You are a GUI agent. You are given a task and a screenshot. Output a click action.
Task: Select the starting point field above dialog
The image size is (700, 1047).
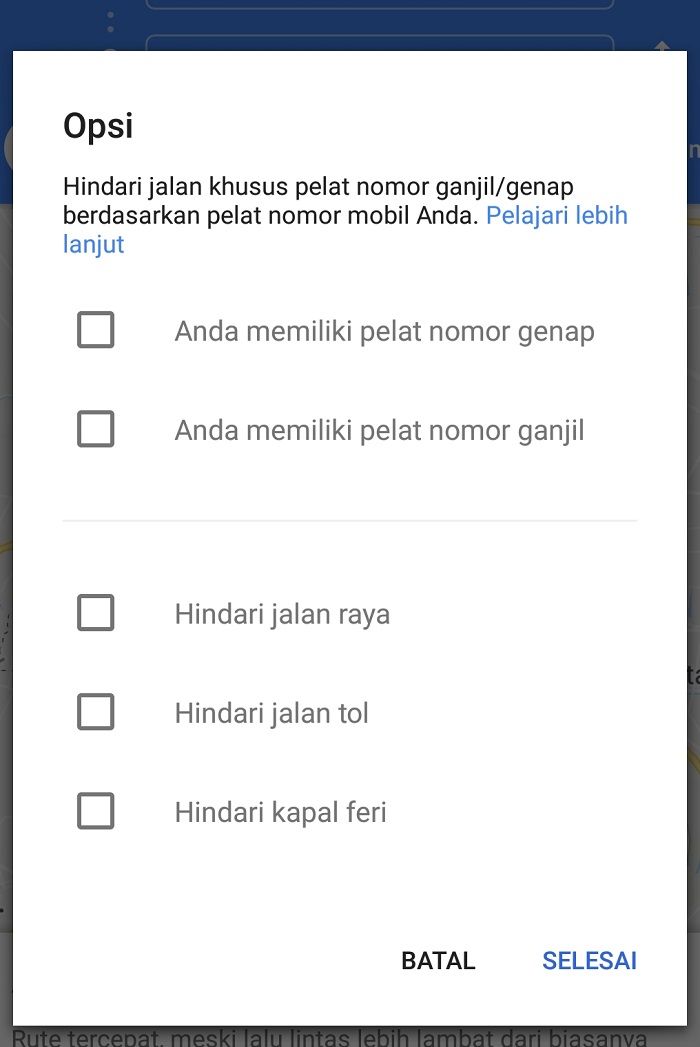pos(379,4)
